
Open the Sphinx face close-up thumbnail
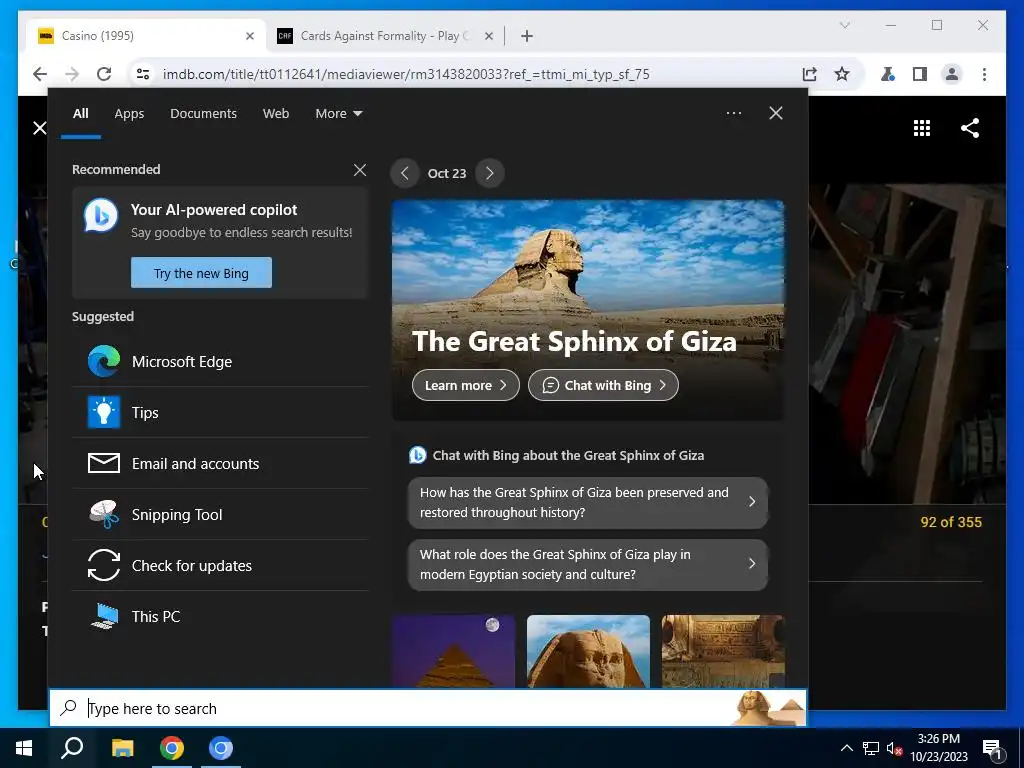(588, 650)
